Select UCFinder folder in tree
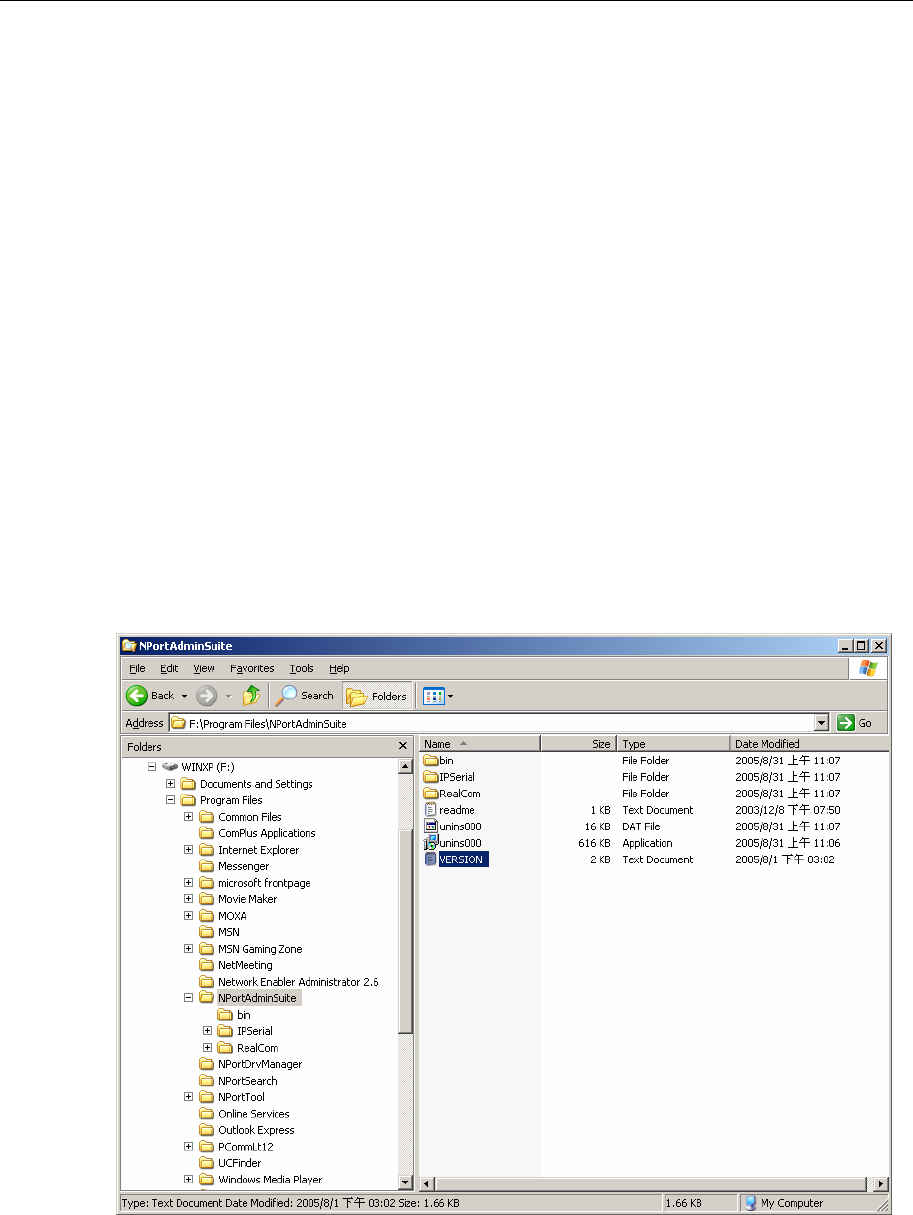This screenshot has height=1215, width=913. [x=231, y=1163]
